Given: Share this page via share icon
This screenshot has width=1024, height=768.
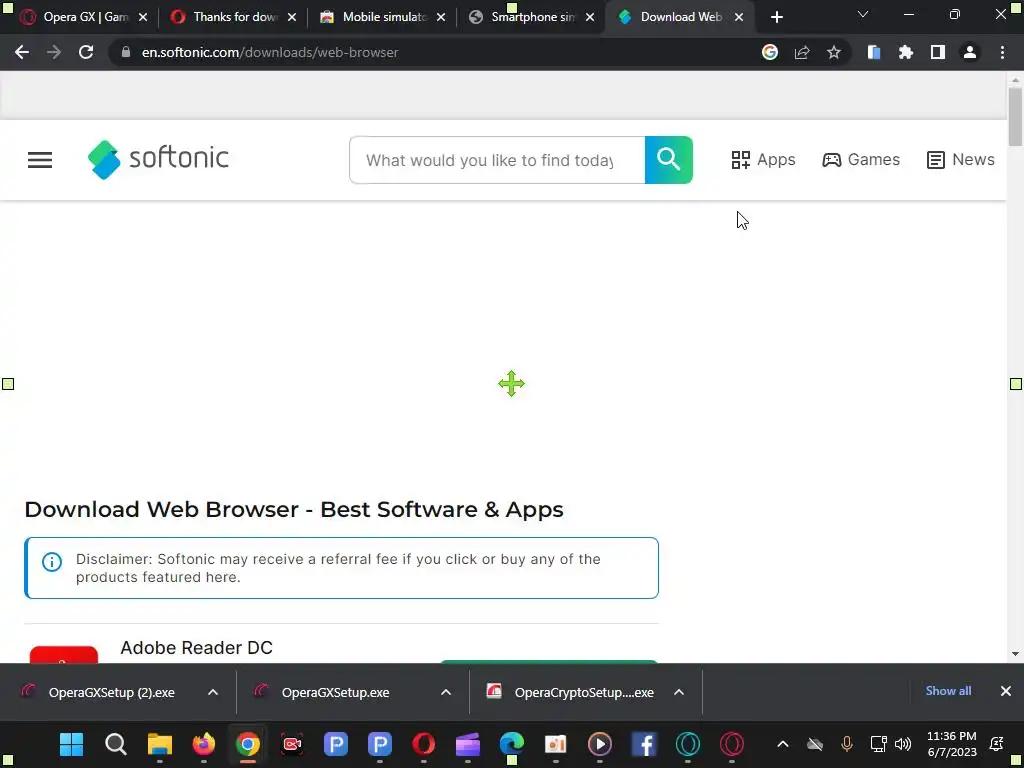Looking at the screenshot, I should click(x=802, y=52).
